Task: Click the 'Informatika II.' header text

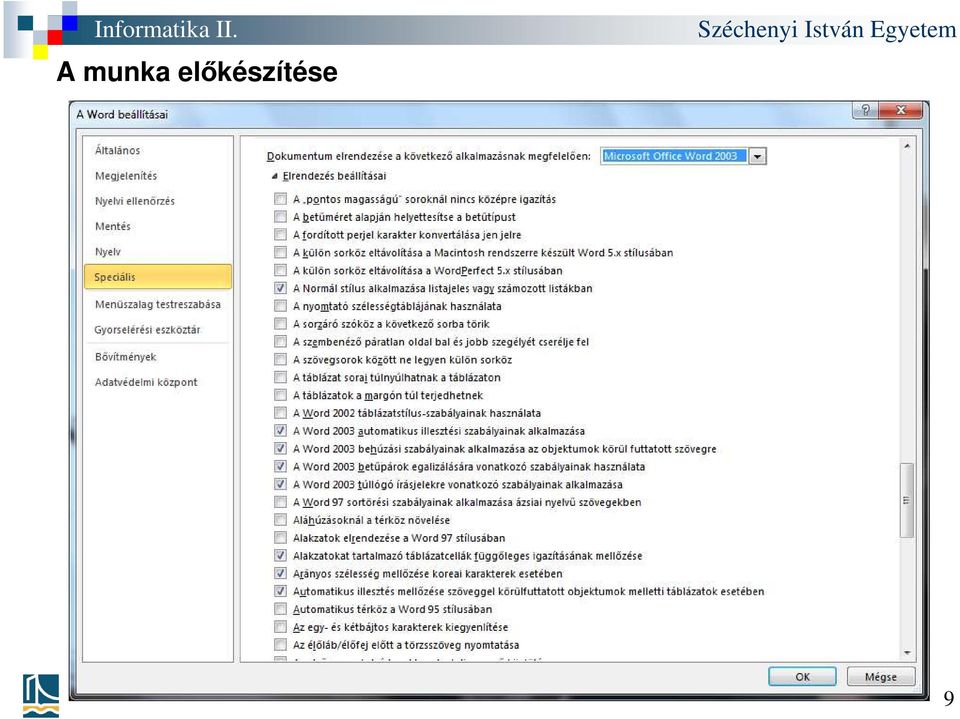Action: click(x=165, y=29)
